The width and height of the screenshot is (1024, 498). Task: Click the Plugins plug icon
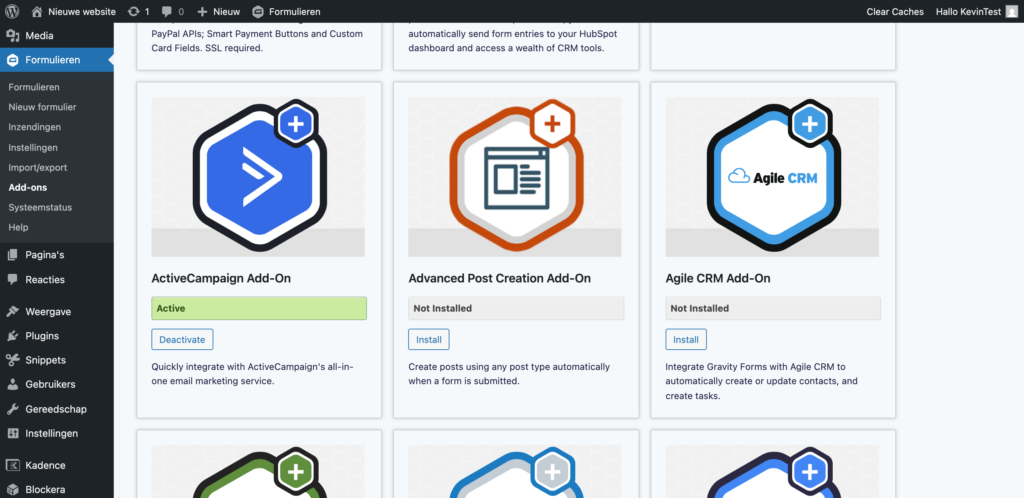point(12,335)
